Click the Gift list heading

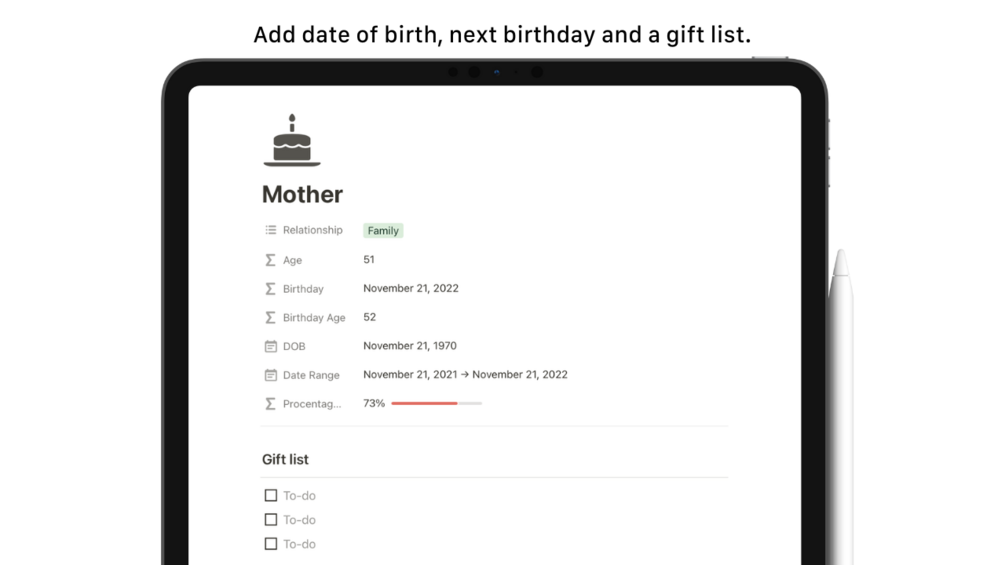click(x=285, y=460)
